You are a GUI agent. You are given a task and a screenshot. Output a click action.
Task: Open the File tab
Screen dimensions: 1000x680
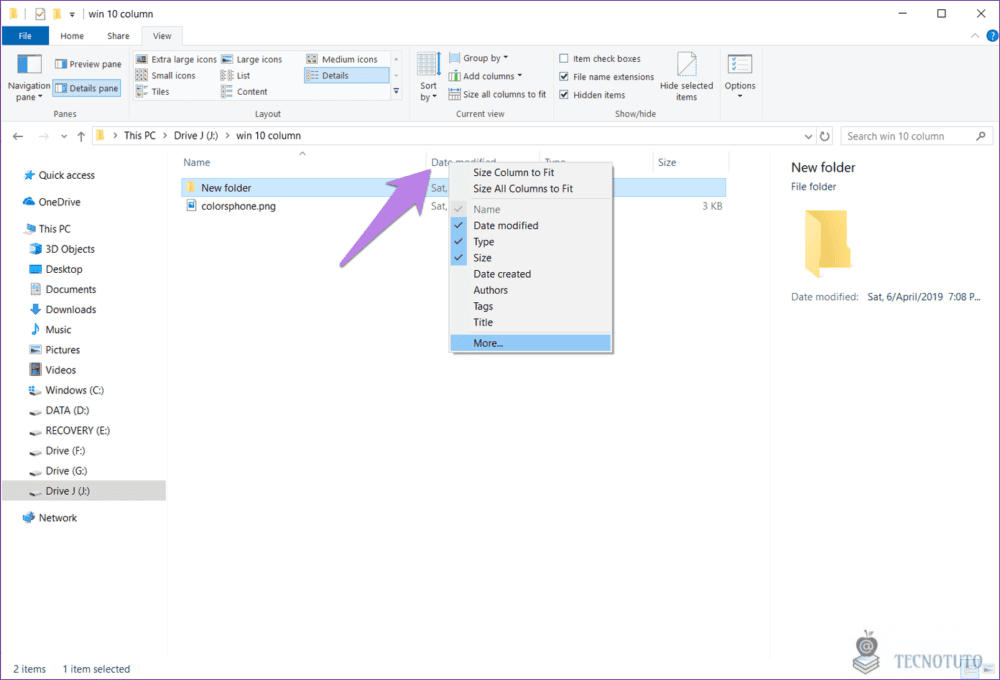pos(25,36)
